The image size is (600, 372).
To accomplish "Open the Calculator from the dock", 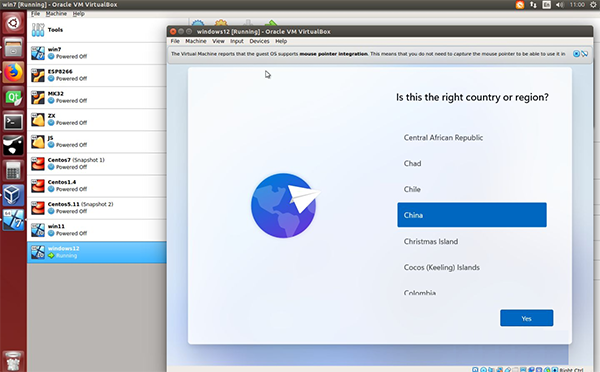I will (x=13, y=171).
